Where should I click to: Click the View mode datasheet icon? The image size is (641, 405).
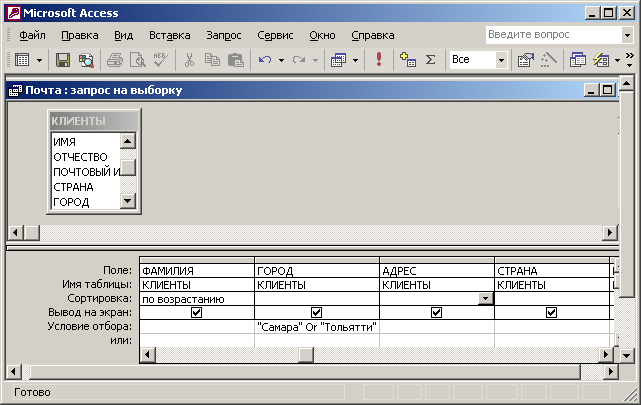pos(22,60)
